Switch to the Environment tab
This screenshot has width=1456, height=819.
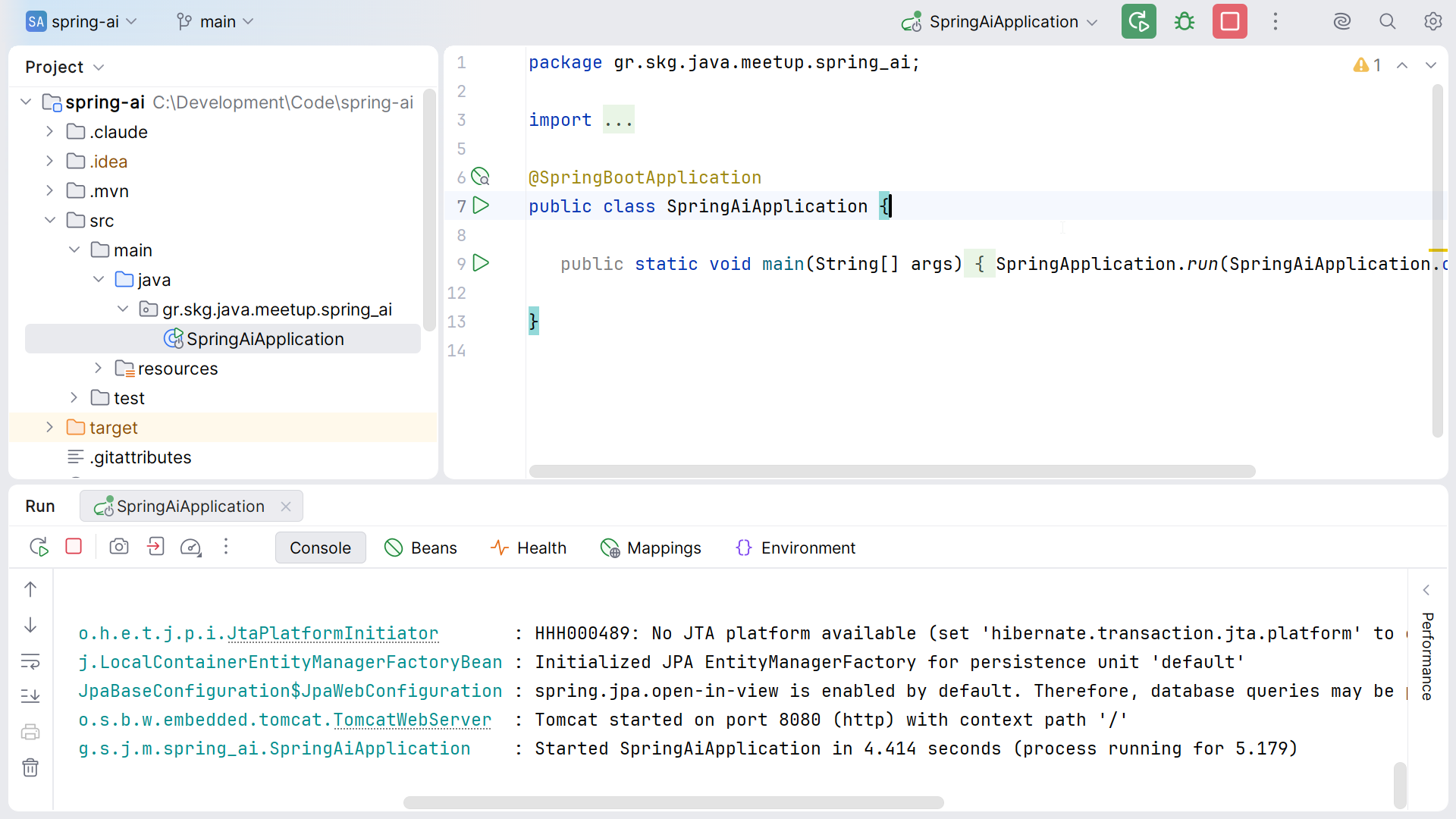pyautogui.click(x=795, y=548)
